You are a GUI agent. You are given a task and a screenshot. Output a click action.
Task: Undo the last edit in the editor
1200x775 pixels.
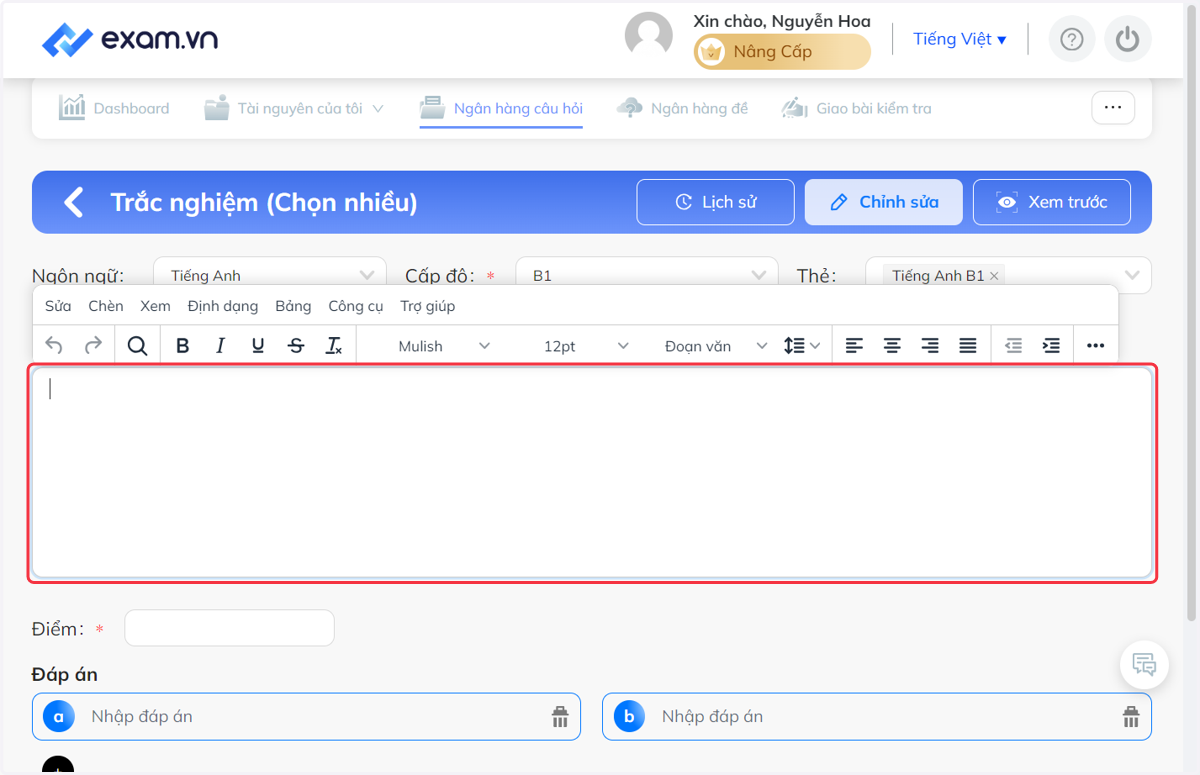coord(54,346)
